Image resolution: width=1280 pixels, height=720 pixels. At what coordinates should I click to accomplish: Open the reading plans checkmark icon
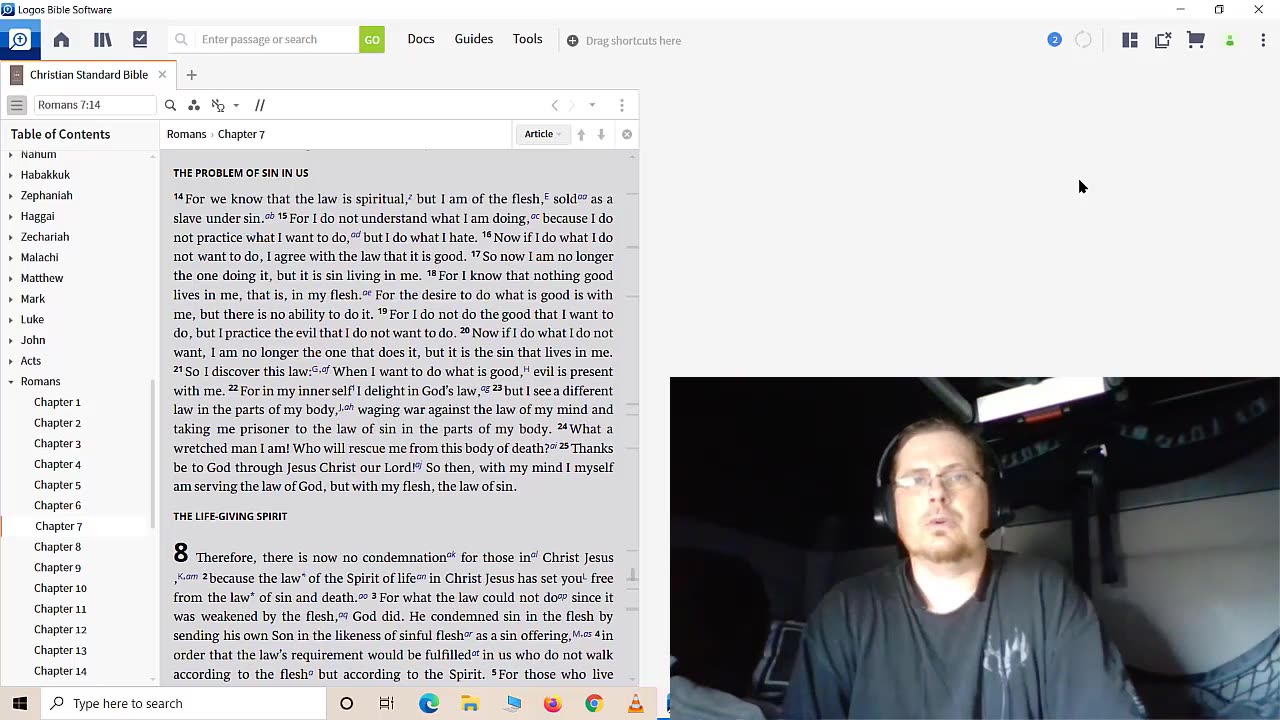pos(140,40)
